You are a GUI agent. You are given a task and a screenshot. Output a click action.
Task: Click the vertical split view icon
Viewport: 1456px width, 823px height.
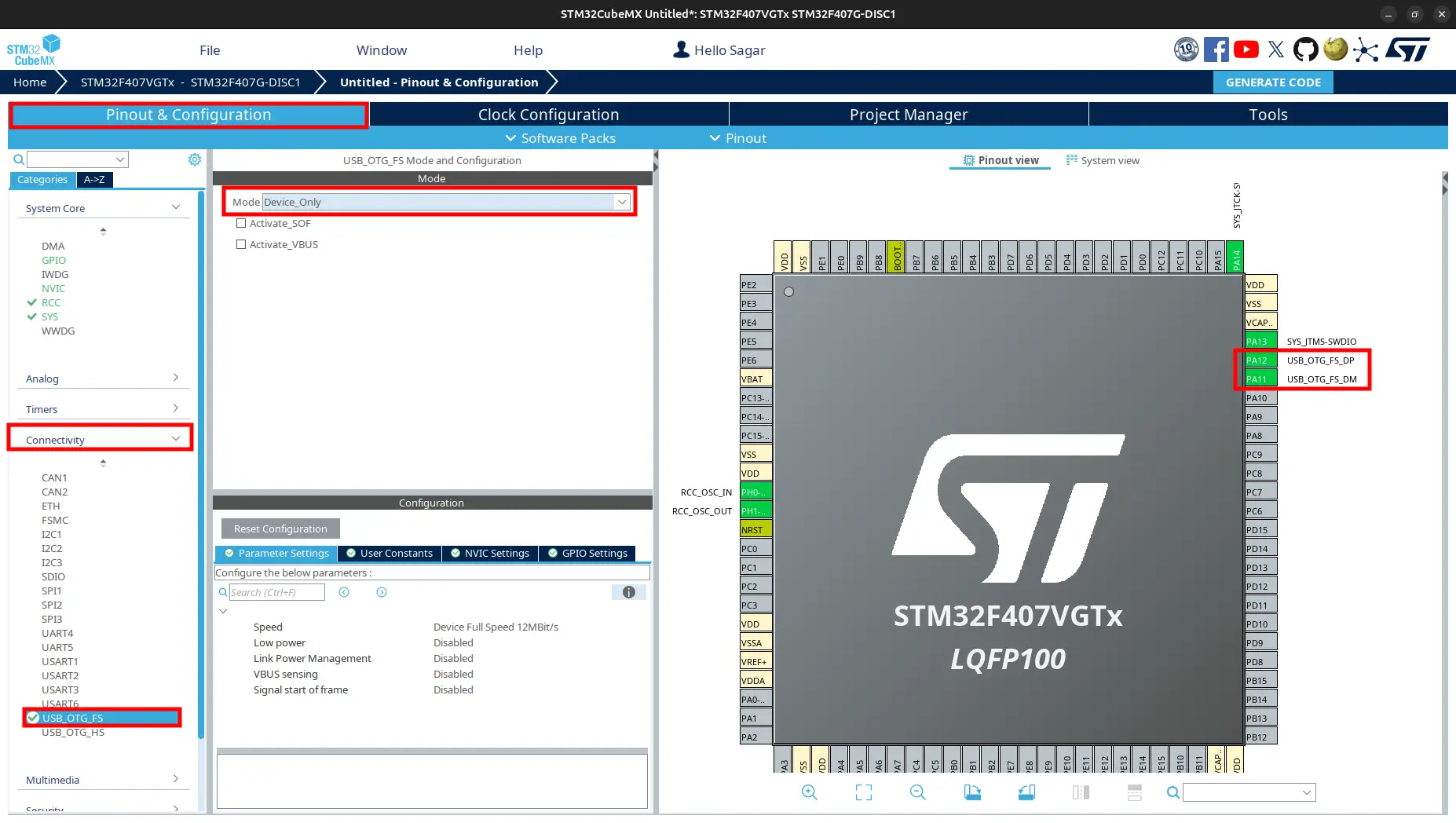pyautogui.click(x=1081, y=792)
